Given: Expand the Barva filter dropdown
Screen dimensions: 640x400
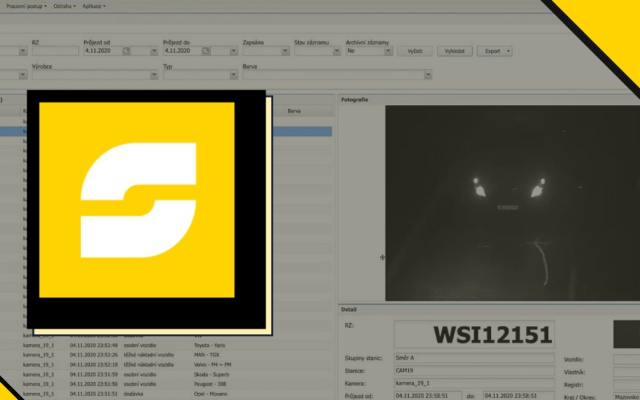Looking at the screenshot, I should 428,75.
